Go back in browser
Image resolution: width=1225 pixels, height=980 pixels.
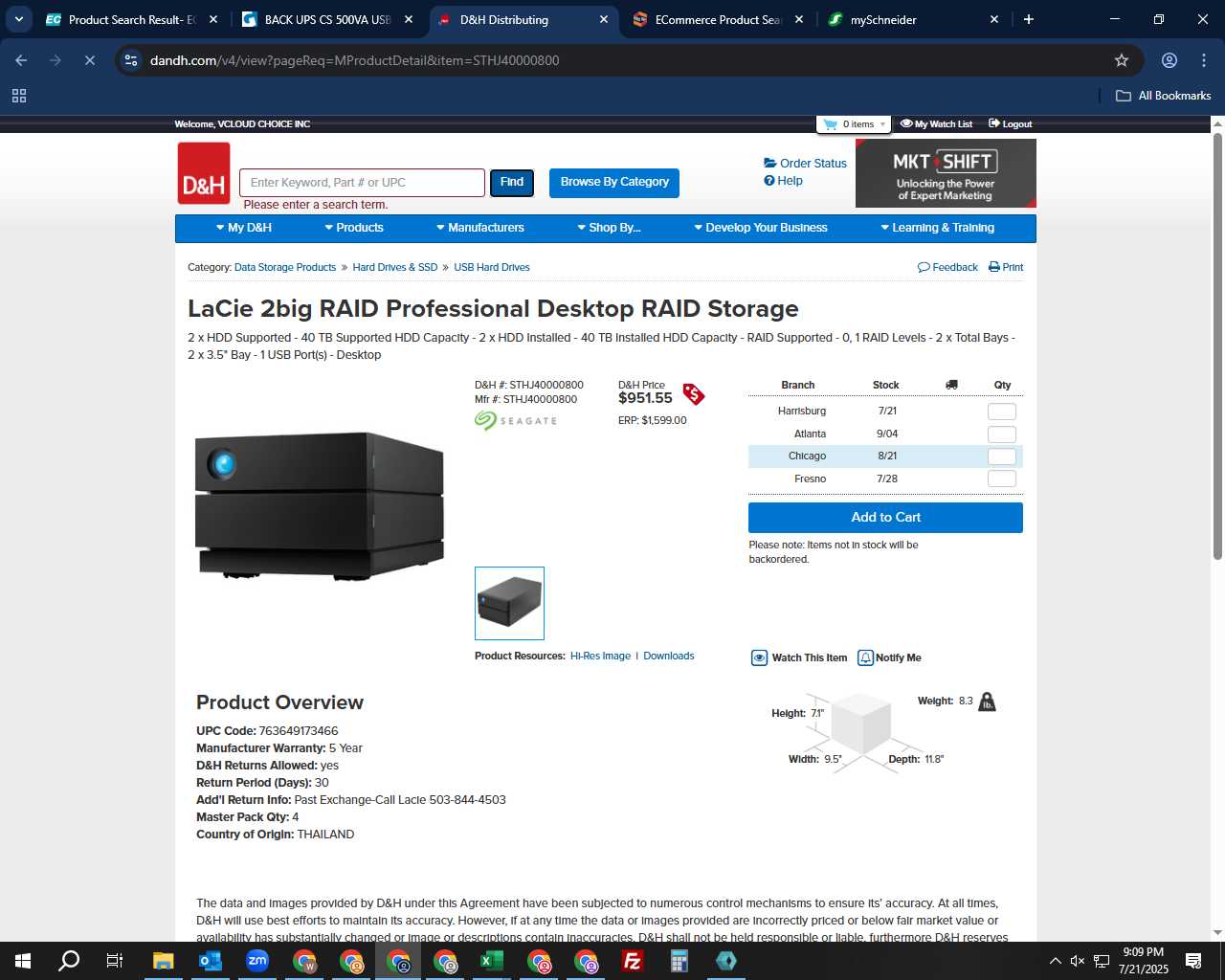pos(21,60)
